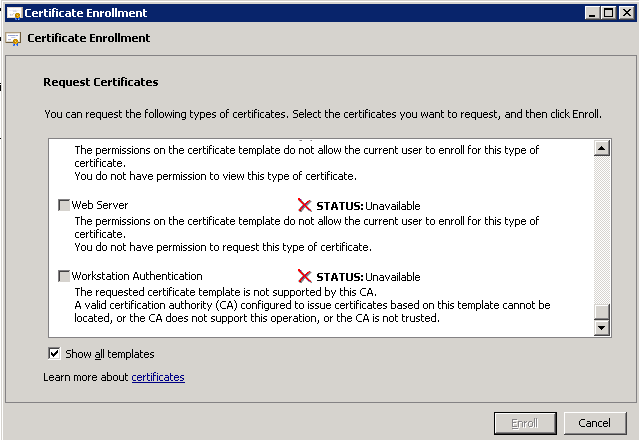Click the Enroll button
Image resolution: width=639 pixels, height=440 pixels.
pos(525,423)
